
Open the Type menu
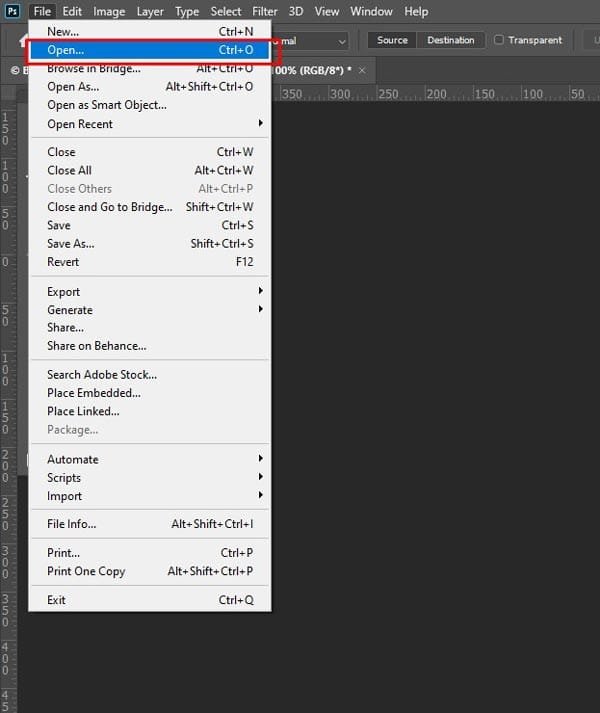[187, 11]
